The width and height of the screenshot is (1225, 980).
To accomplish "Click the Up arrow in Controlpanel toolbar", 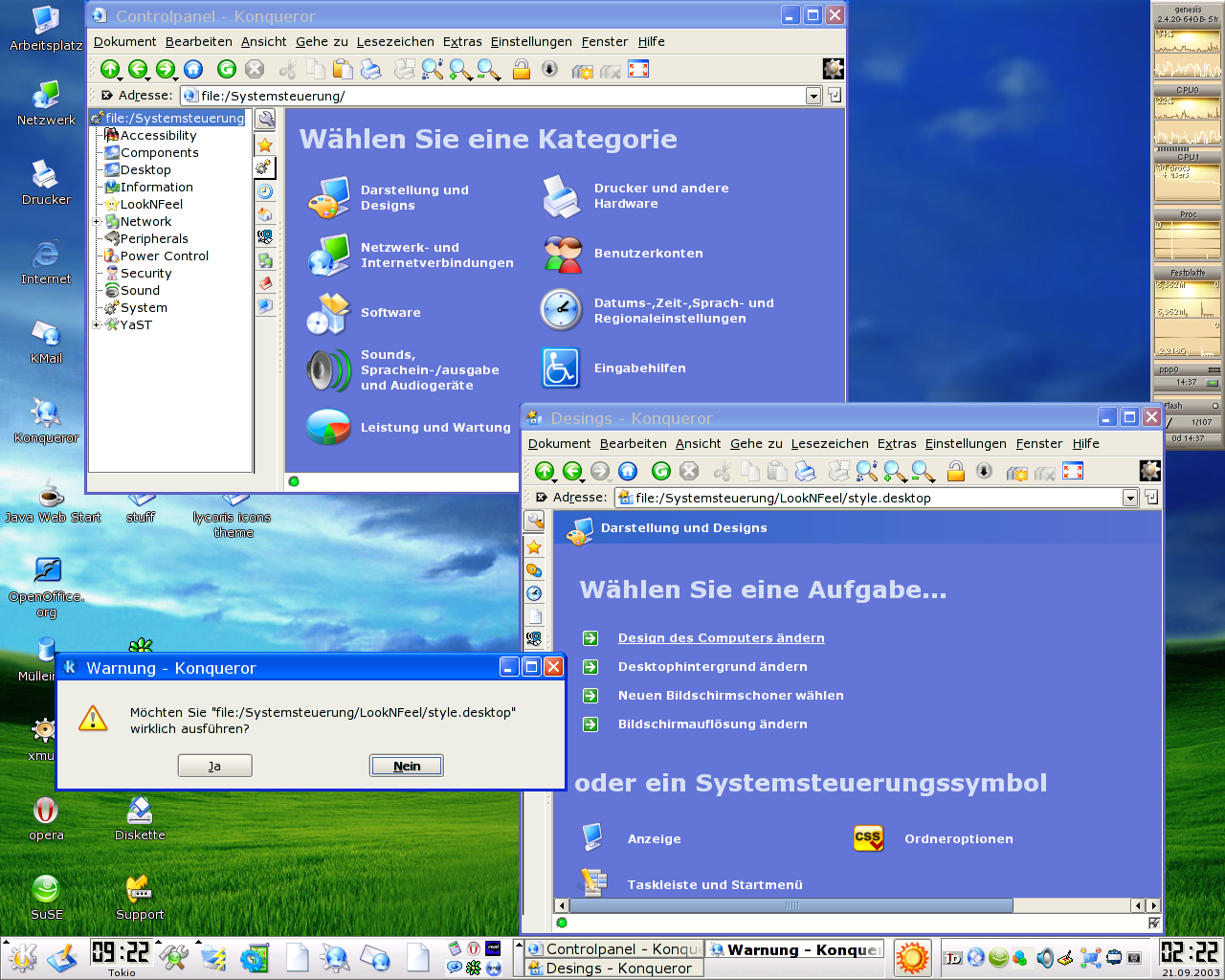I will (x=110, y=69).
